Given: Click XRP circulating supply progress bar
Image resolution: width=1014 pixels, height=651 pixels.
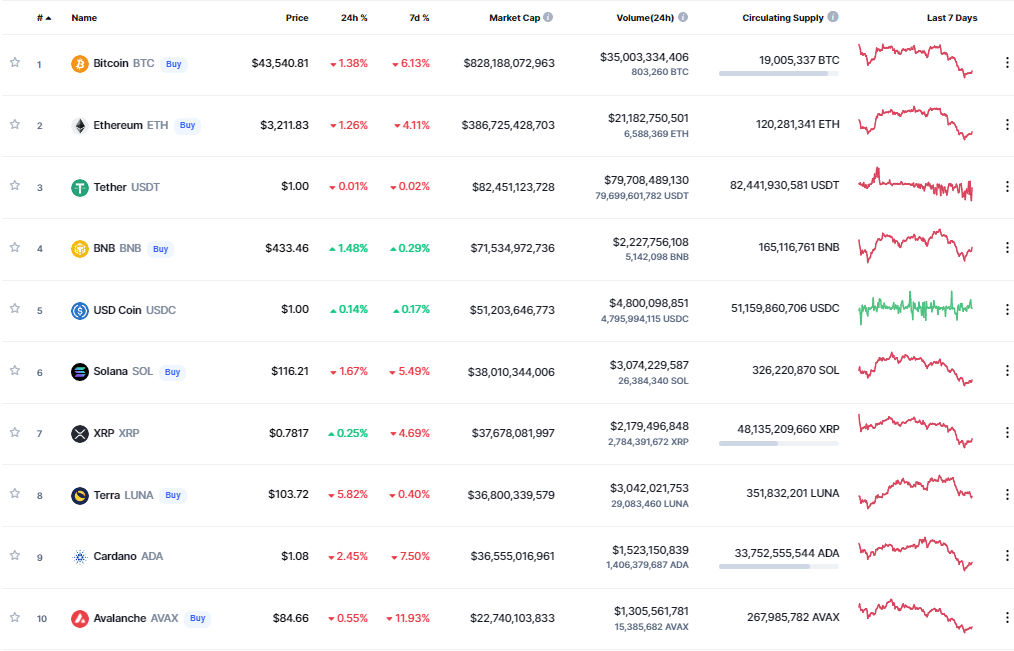Looking at the screenshot, I should pyautogui.click(x=779, y=443).
